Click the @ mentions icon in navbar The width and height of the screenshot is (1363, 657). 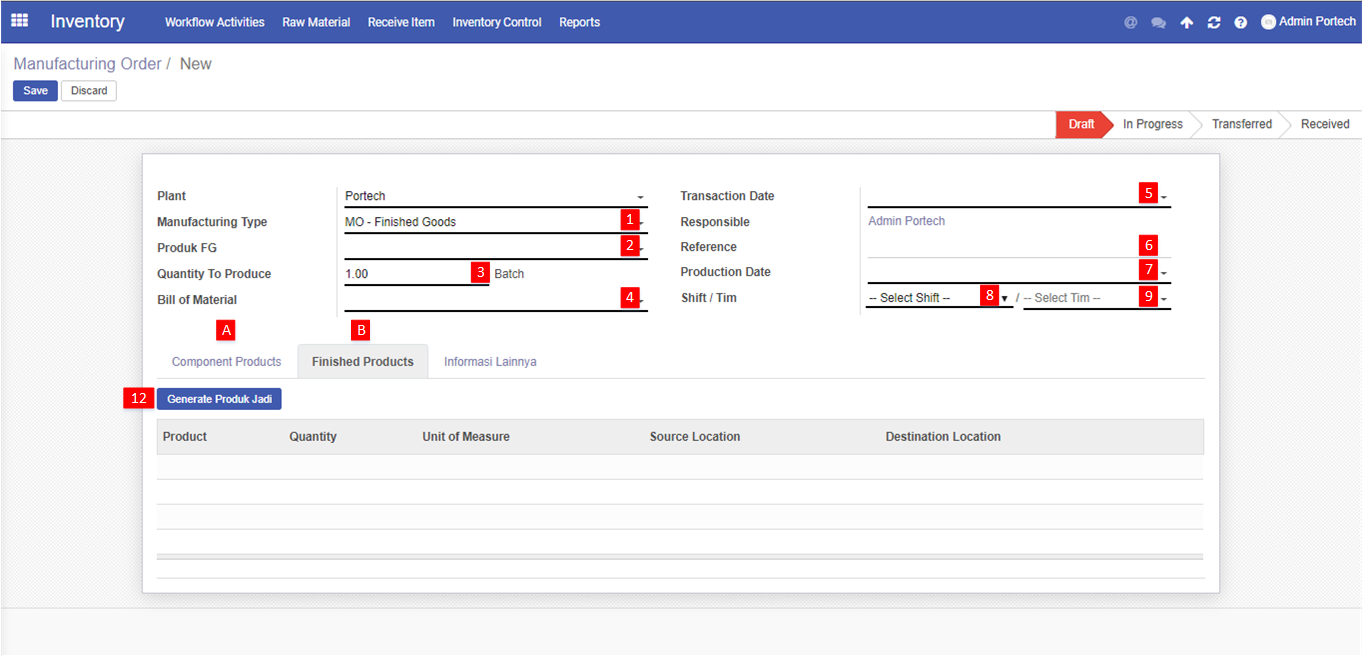[x=1131, y=22]
